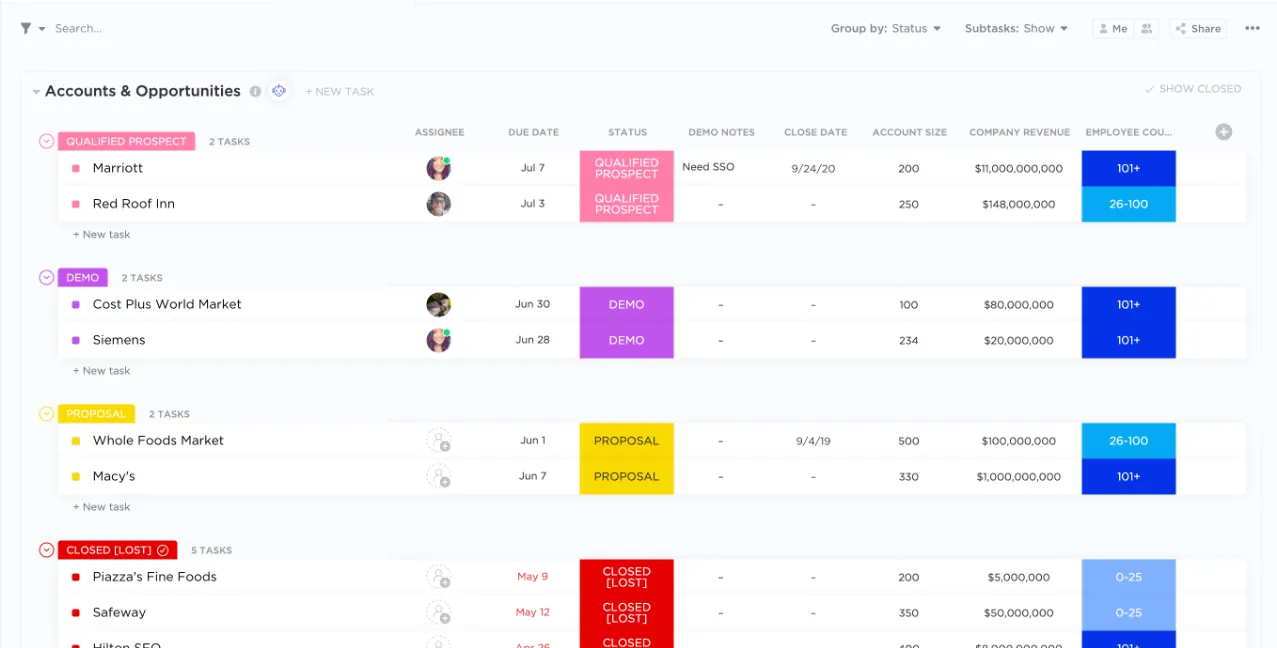Collapse the Qualified Prospect group

tap(46, 141)
